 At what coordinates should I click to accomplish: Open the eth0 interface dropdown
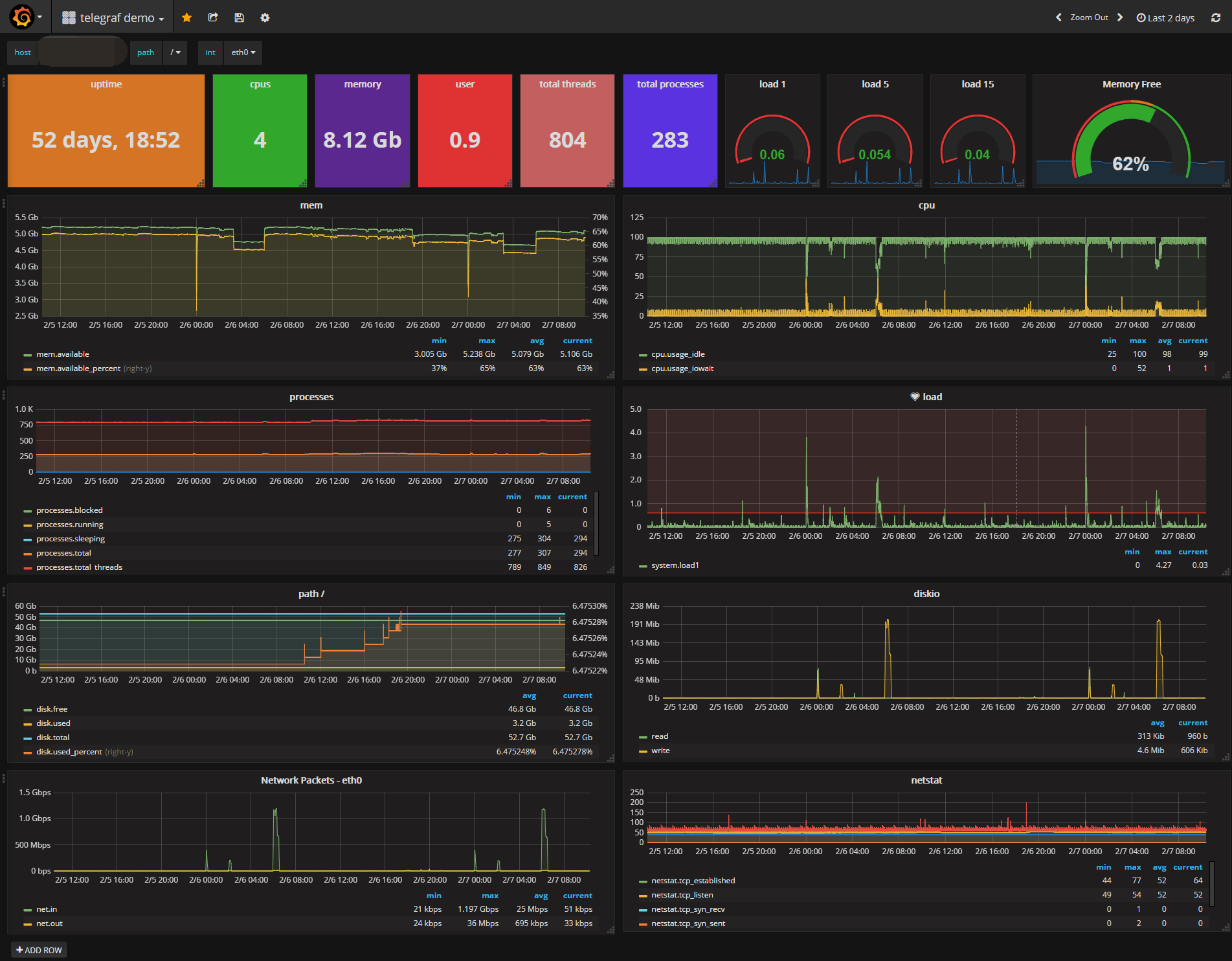(x=243, y=52)
